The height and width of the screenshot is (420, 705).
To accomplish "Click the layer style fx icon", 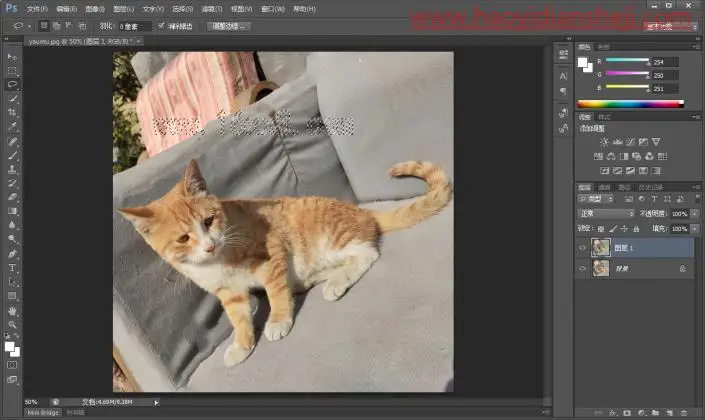I will [x=612, y=413].
